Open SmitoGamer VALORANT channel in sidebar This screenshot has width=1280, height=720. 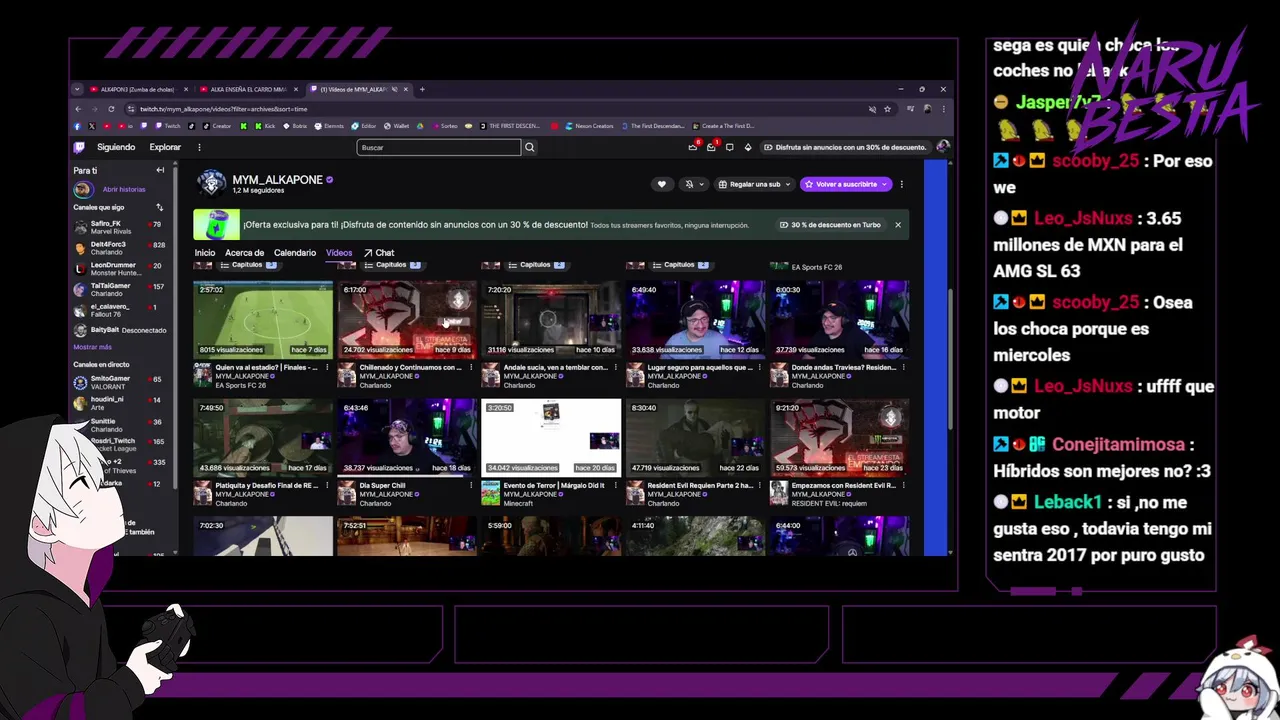[x=119, y=382]
